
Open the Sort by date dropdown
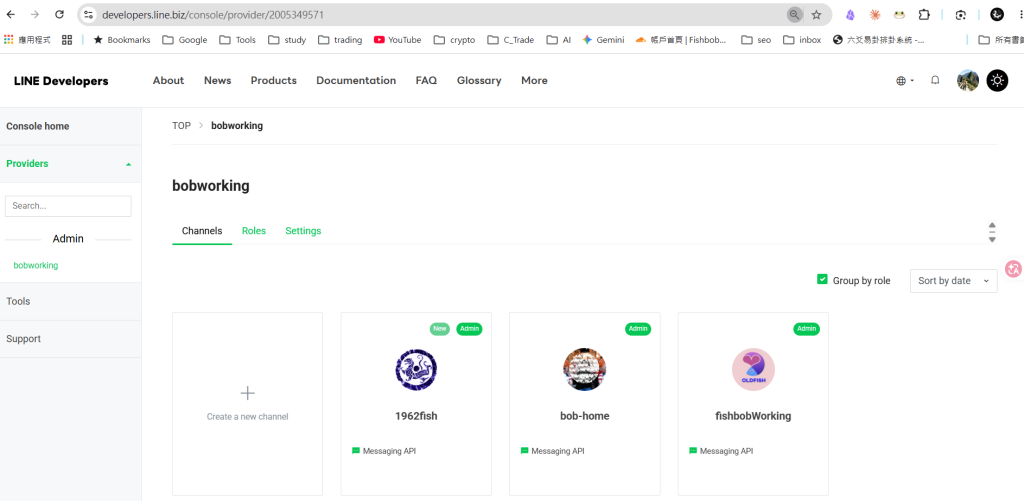pyautogui.click(x=953, y=281)
